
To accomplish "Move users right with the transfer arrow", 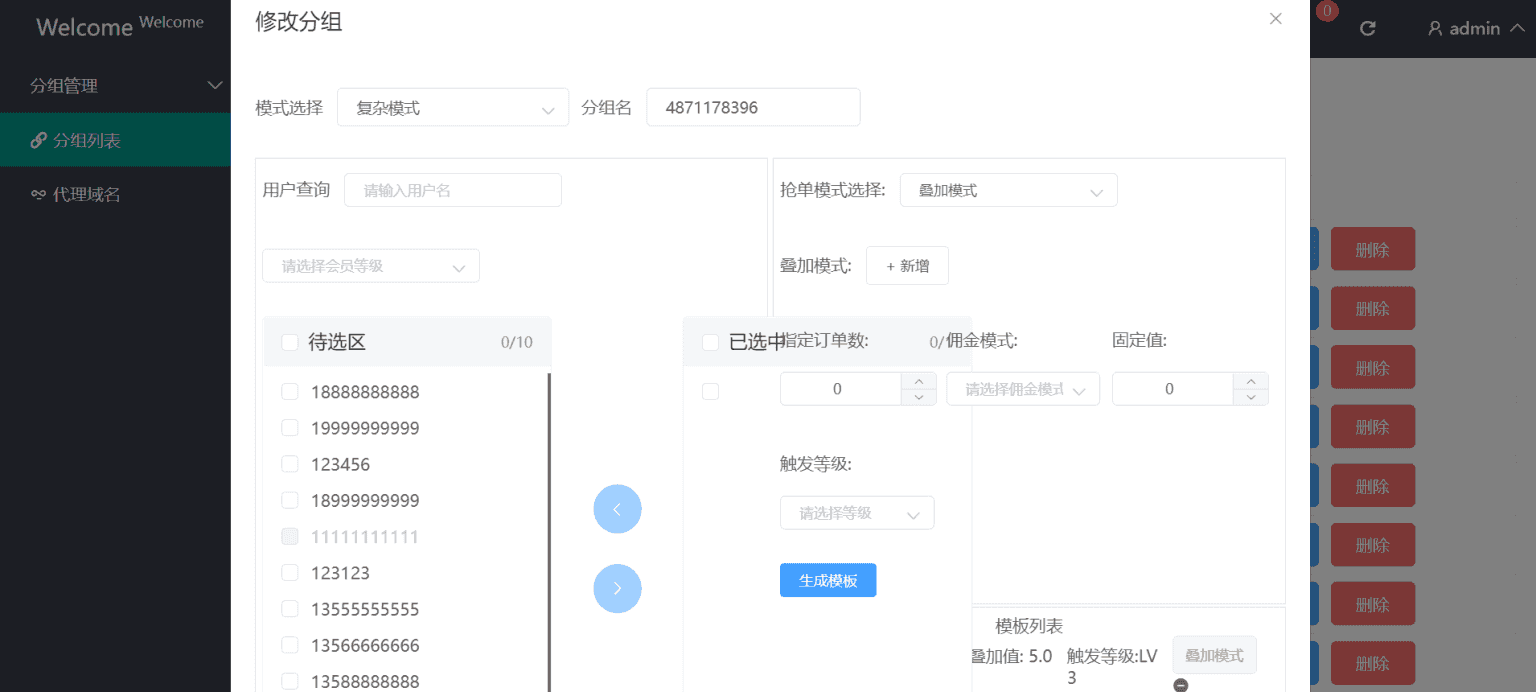I will [617, 588].
